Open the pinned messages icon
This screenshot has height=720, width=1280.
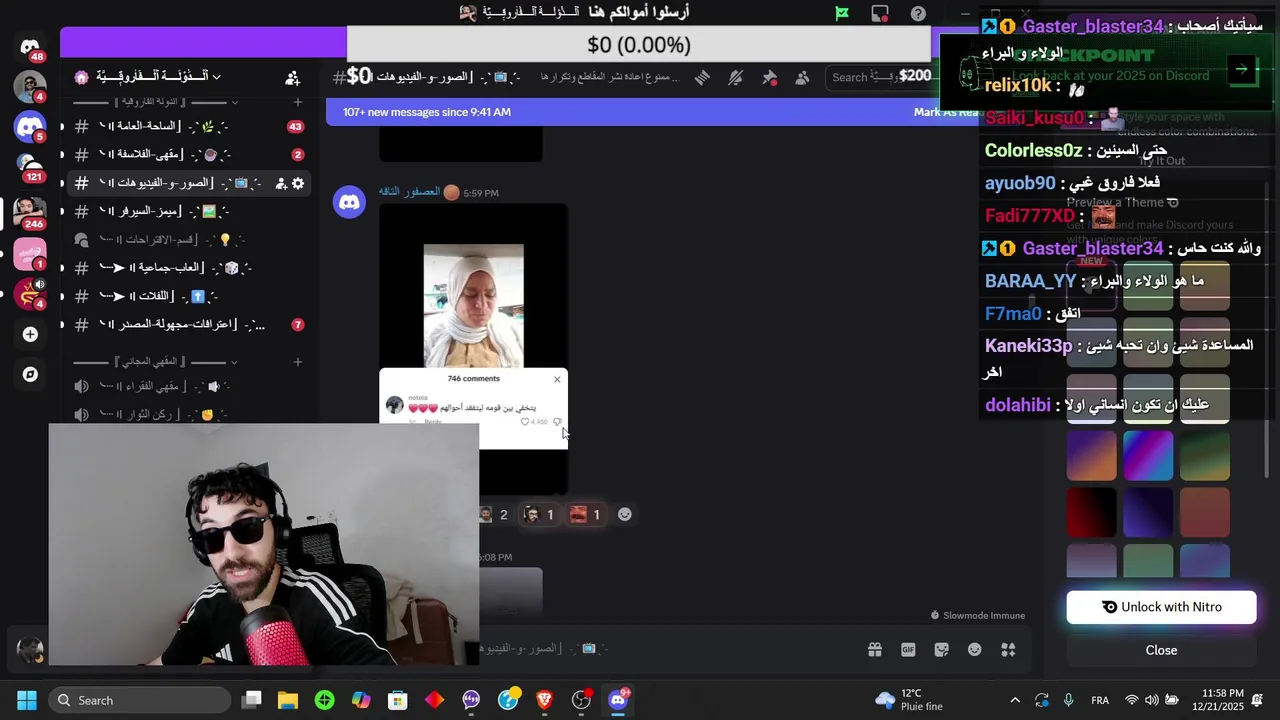[x=769, y=77]
